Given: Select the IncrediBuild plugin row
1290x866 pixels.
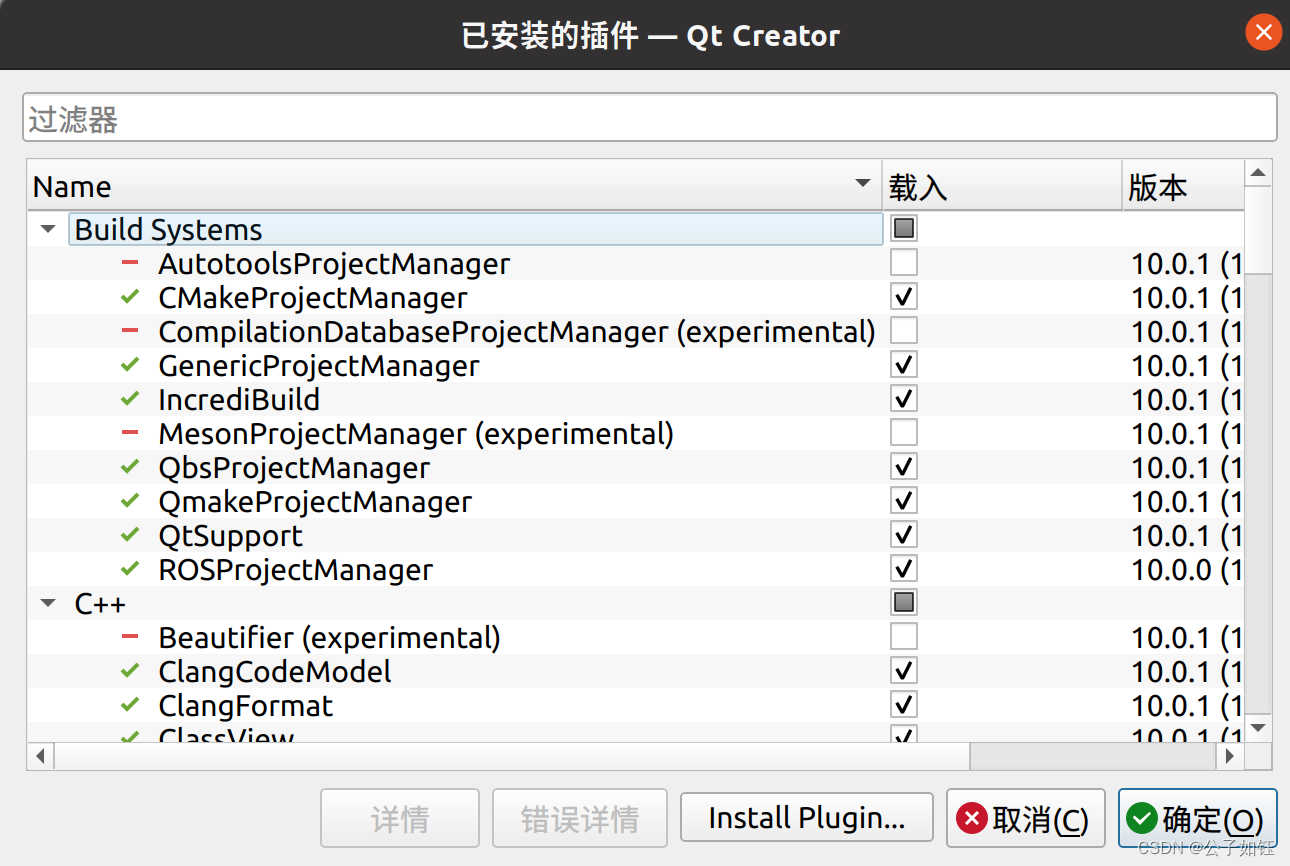Looking at the screenshot, I should (635, 399).
